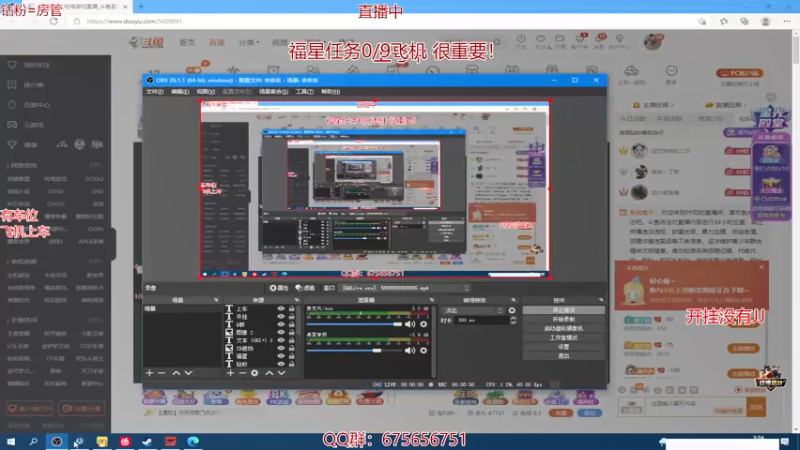Add a new scene with the plus icon
The width and height of the screenshot is (800, 450).
pyautogui.click(x=149, y=373)
